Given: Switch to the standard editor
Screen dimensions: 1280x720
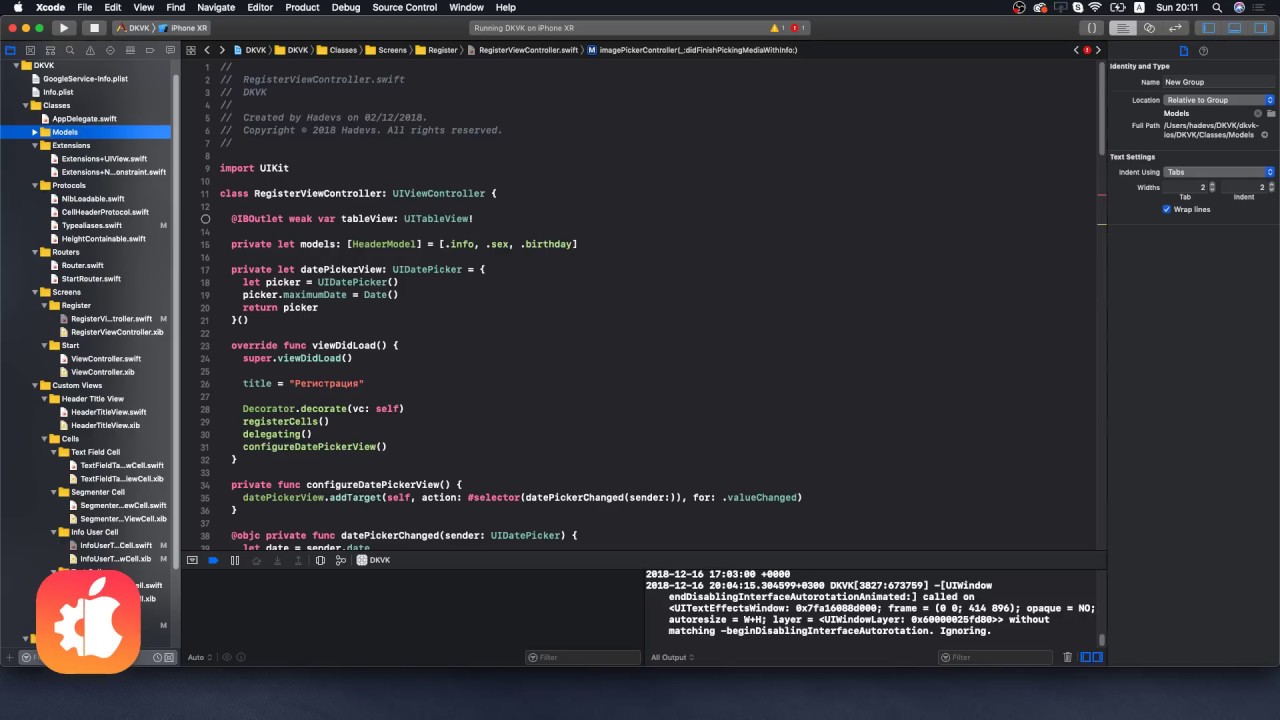Looking at the screenshot, I should [x=1124, y=28].
